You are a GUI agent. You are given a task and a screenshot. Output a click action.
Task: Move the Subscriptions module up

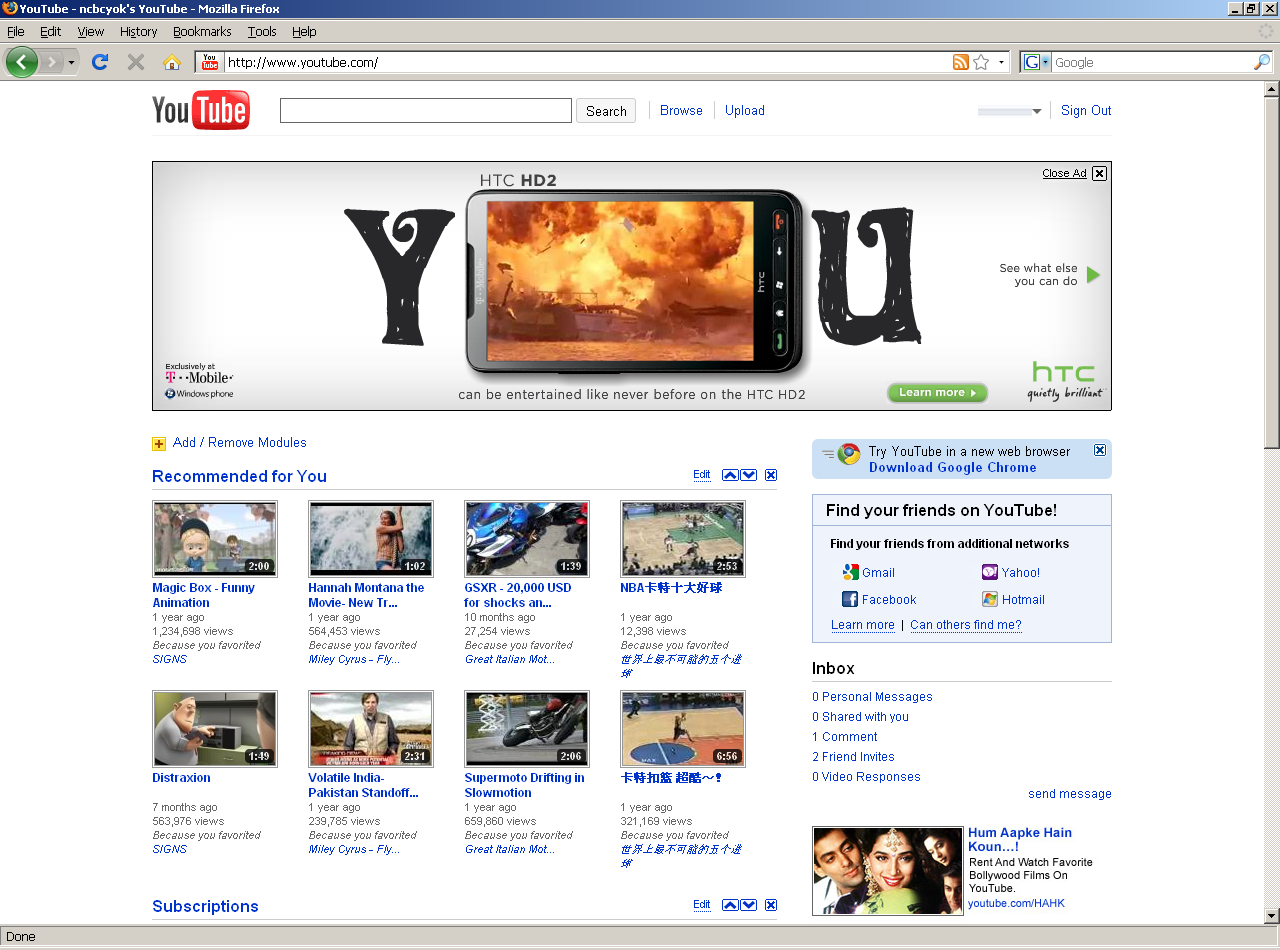(x=730, y=905)
